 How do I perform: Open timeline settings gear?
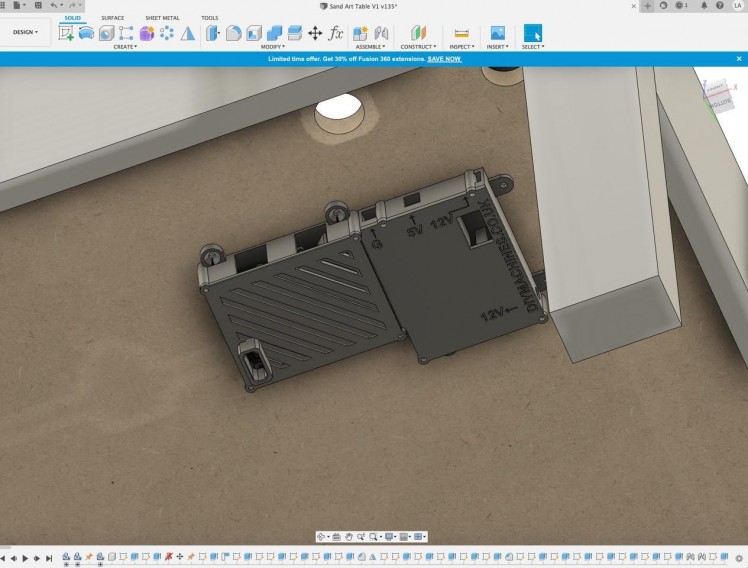click(739, 558)
